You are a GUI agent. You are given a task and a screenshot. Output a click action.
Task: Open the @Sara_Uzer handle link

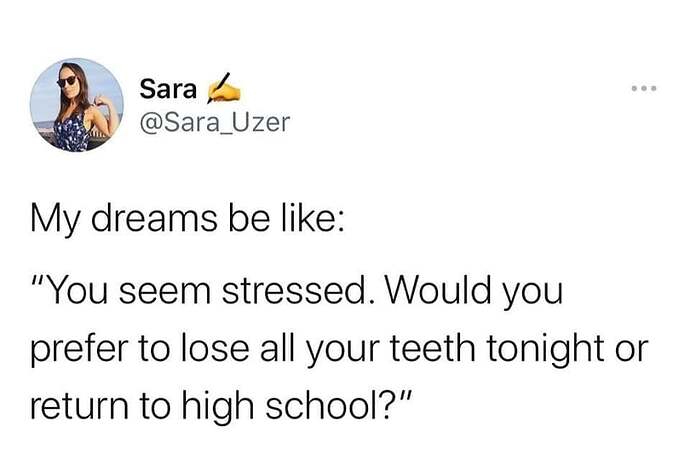pos(215,122)
